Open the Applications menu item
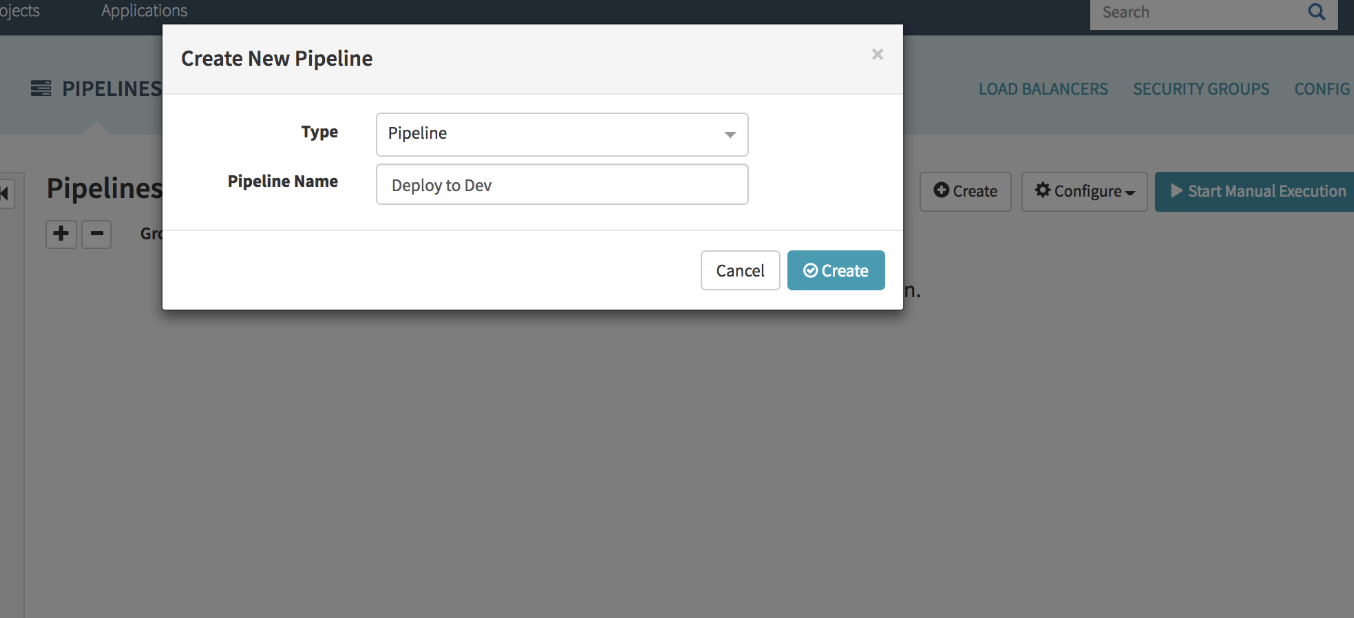The image size is (1354, 618). pos(144,11)
